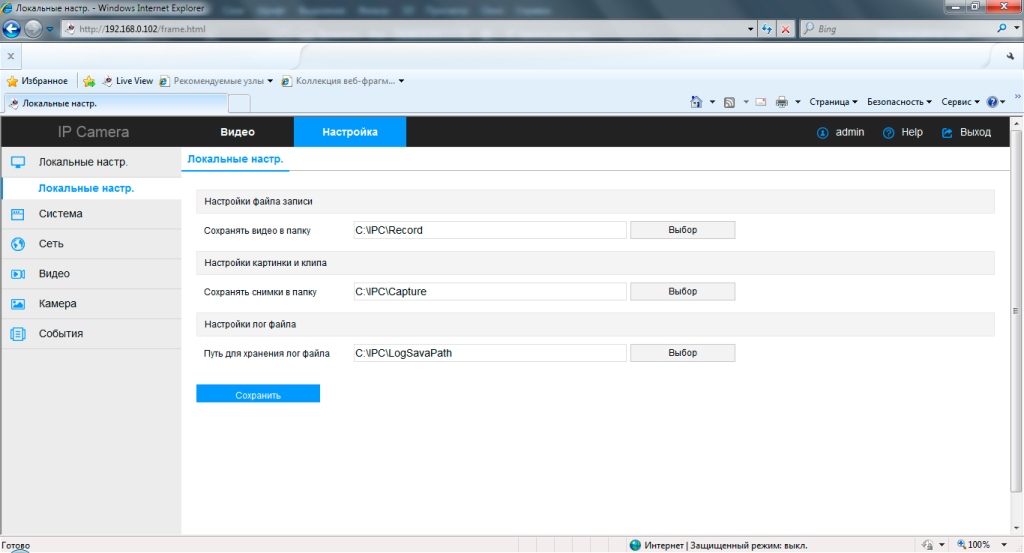Click the add to favorites bar icon
The image size is (1024, 553).
tap(89, 81)
